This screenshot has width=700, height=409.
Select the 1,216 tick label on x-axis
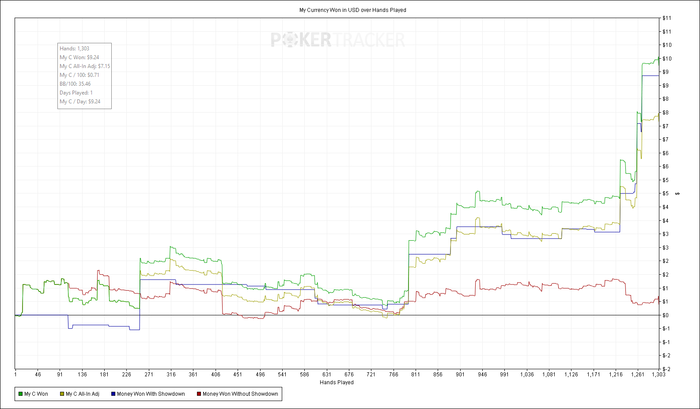pyautogui.click(x=616, y=375)
